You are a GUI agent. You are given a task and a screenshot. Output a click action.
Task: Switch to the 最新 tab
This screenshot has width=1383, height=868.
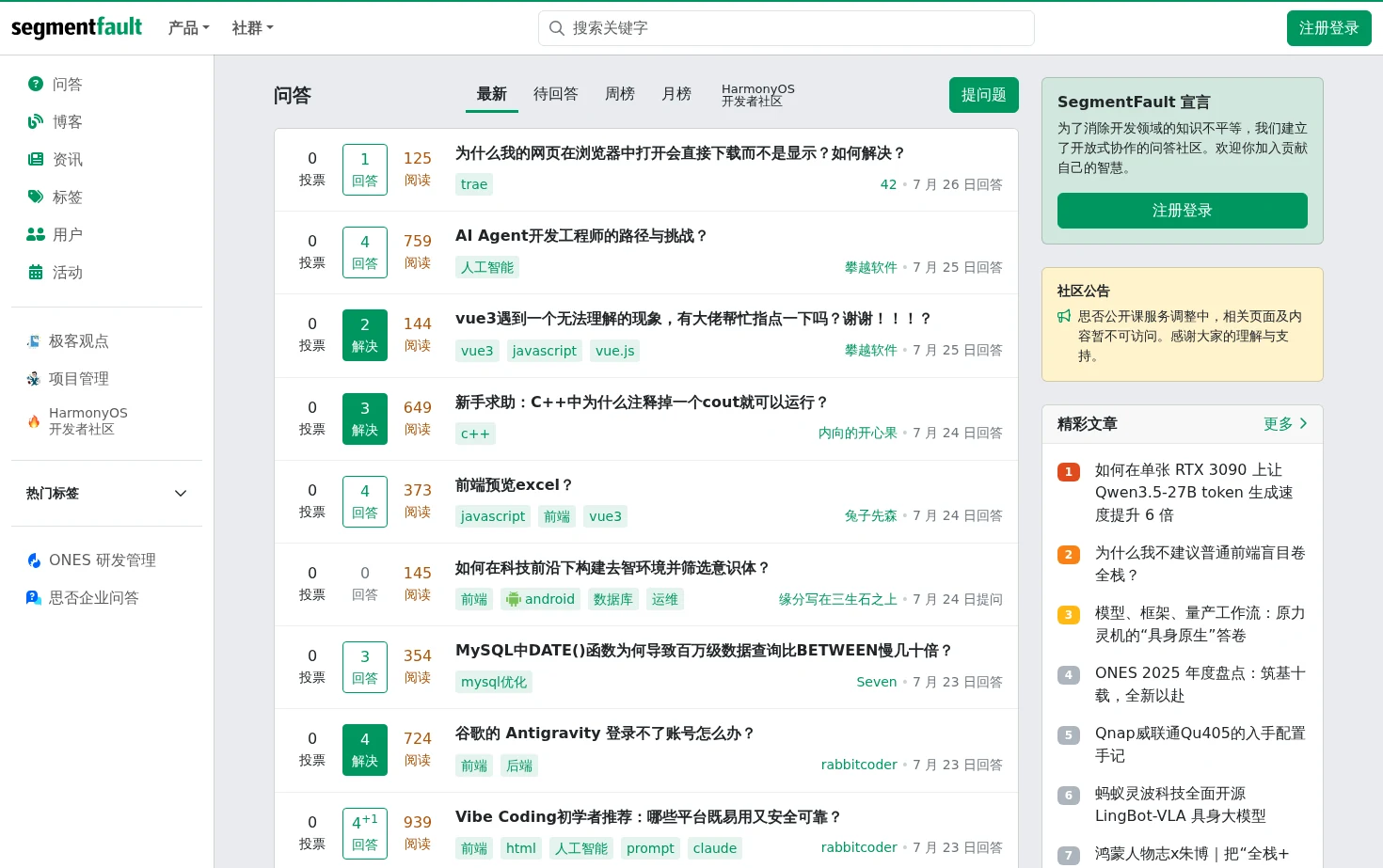click(x=492, y=94)
